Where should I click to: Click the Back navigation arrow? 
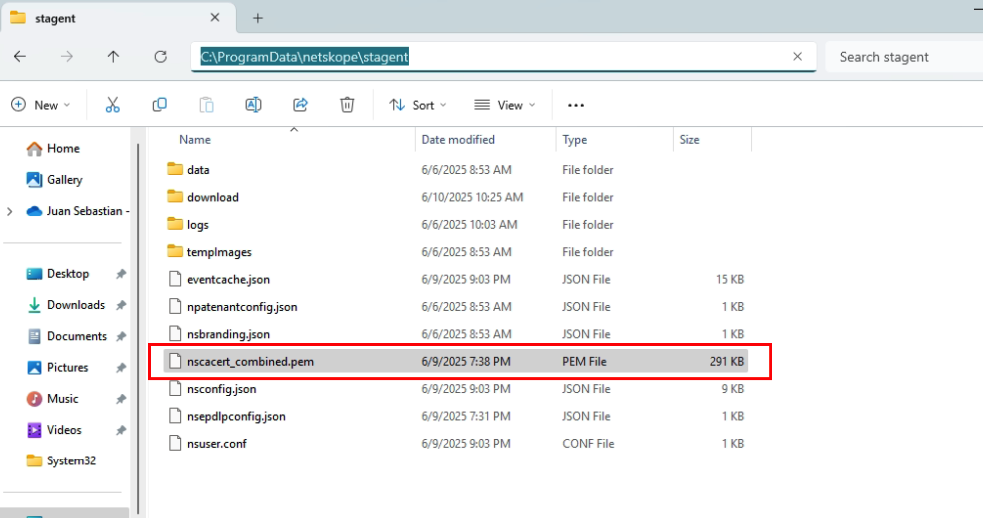click(x=20, y=56)
